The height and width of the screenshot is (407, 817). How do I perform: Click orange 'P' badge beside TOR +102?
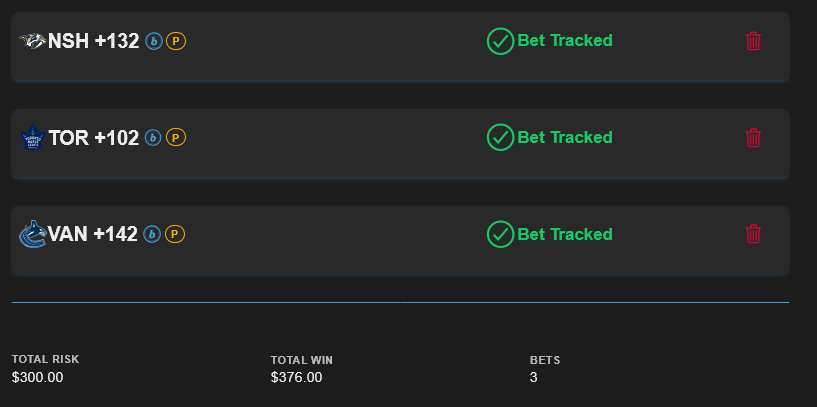point(175,138)
